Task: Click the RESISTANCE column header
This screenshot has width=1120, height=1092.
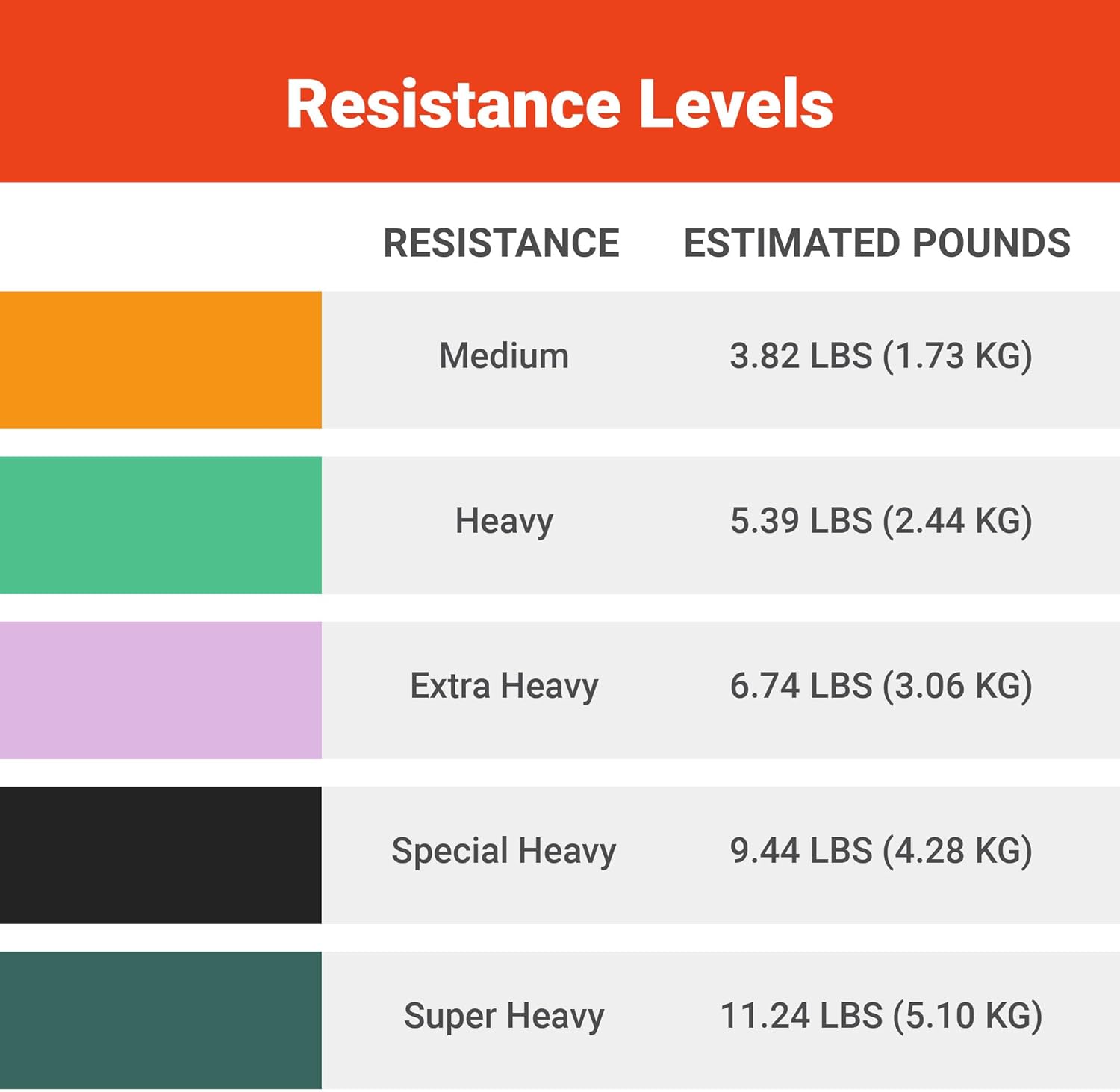Action: click(501, 243)
